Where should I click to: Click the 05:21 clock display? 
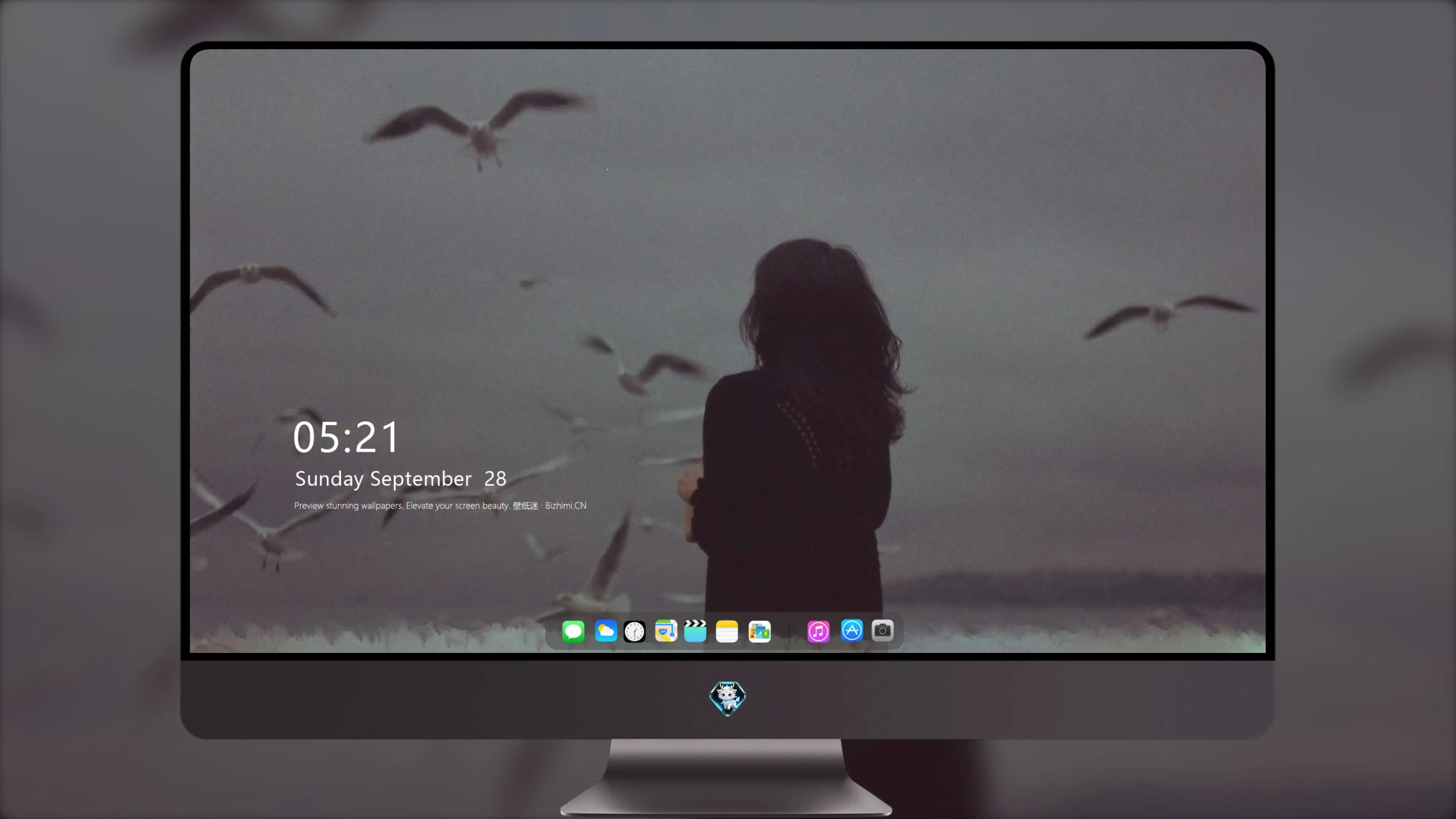click(x=346, y=437)
